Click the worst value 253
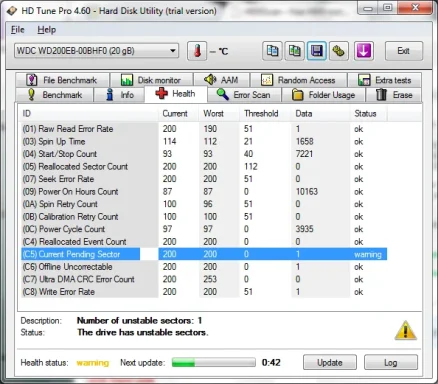 point(210,279)
